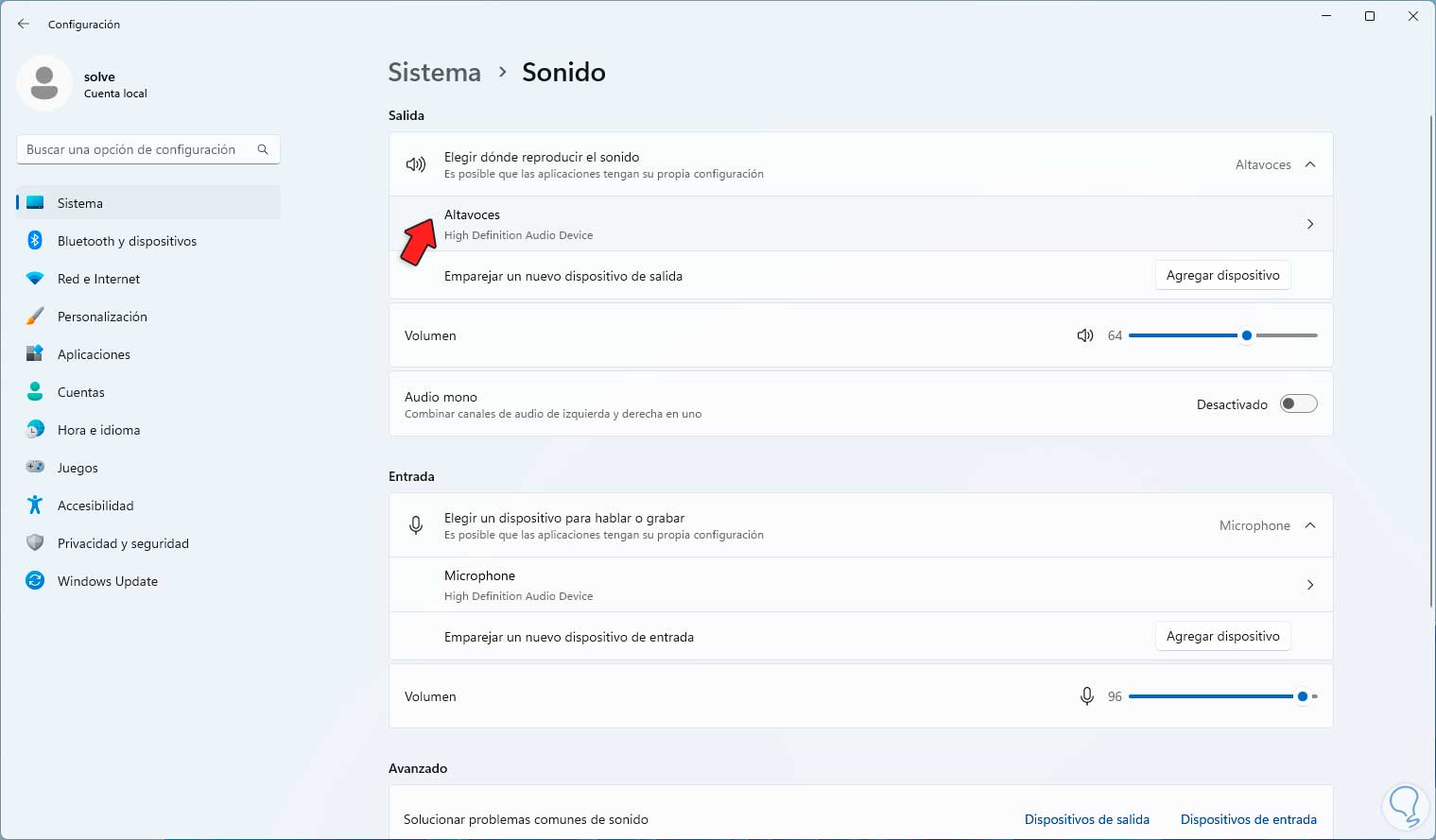1436x840 pixels.
Task: Collapse the output device list chevron
Action: pyautogui.click(x=1310, y=164)
